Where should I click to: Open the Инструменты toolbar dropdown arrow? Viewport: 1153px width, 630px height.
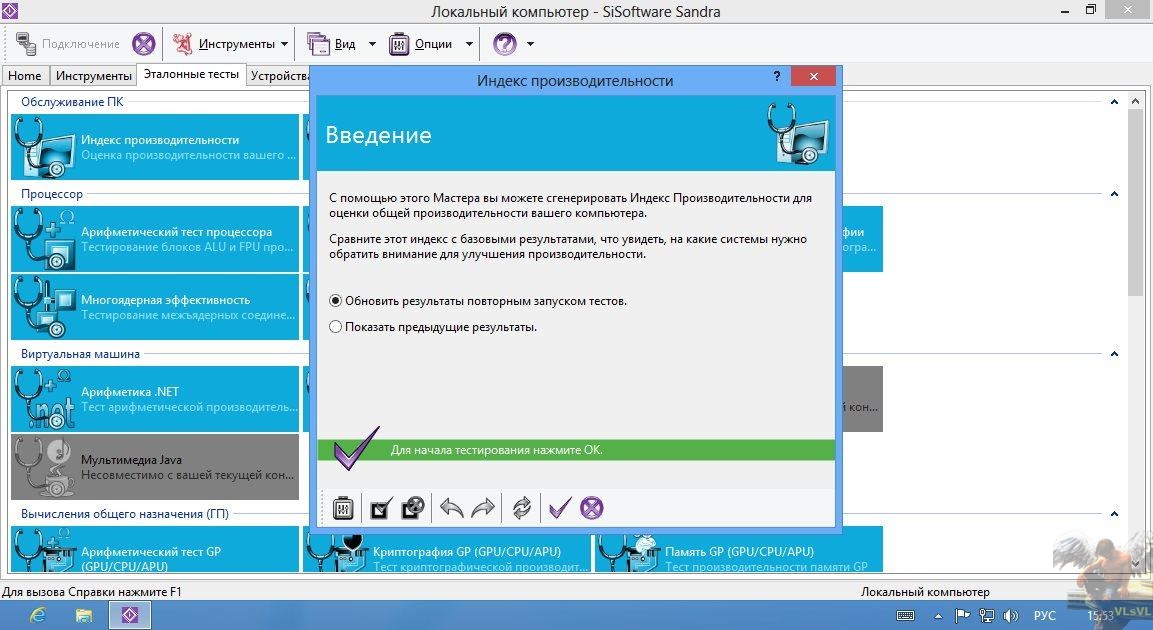point(284,44)
